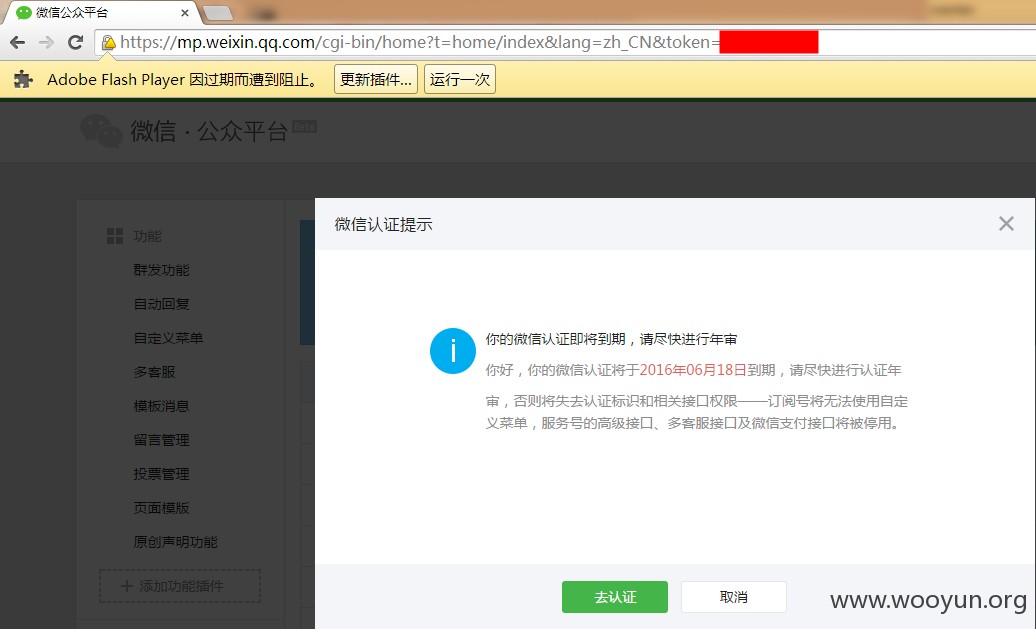Viewport: 1036px width, 629px height.
Task: Open 投票管理 in sidebar
Action: 161,474
